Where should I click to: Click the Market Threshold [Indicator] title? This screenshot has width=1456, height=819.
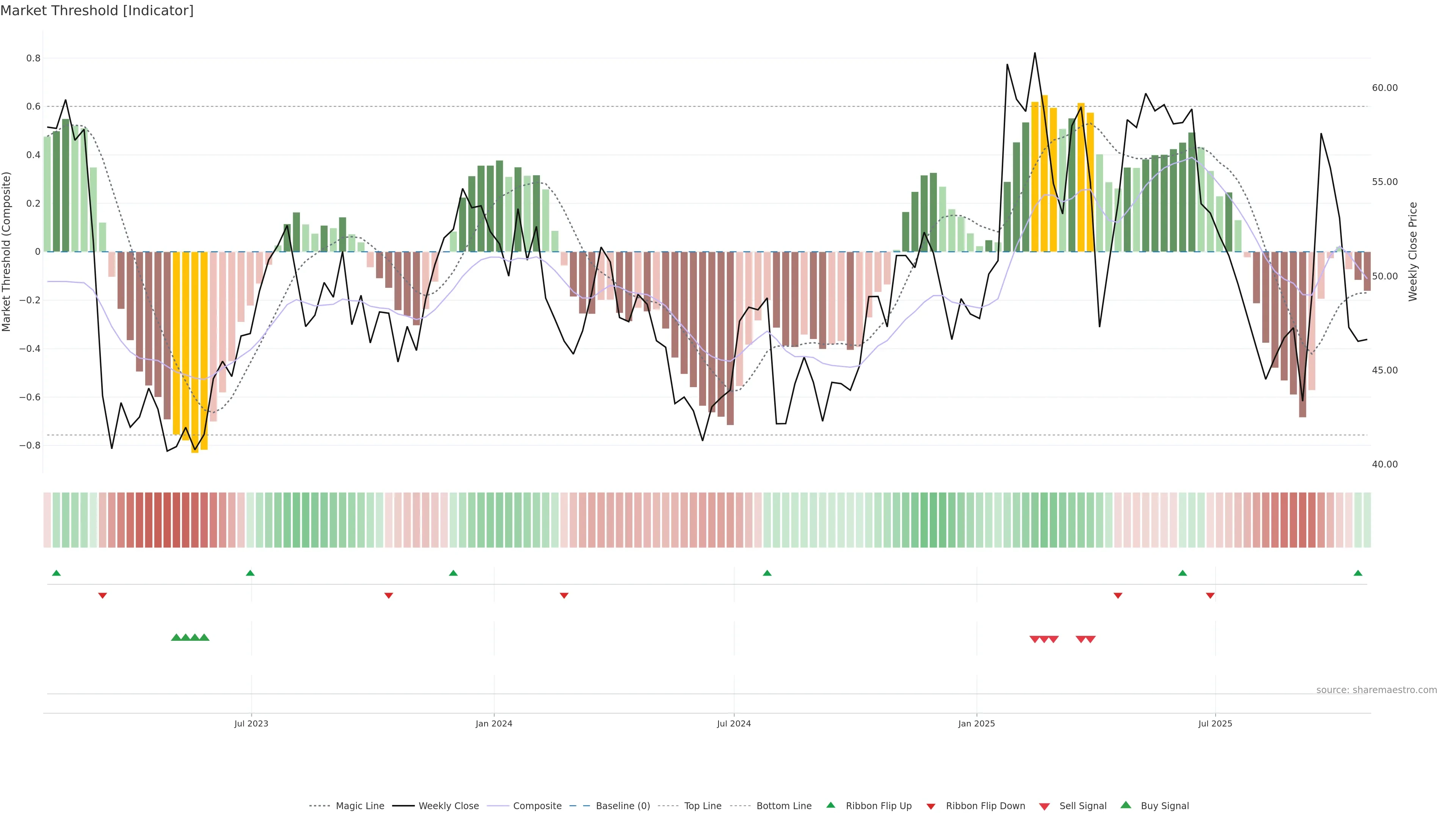(97, 11)
